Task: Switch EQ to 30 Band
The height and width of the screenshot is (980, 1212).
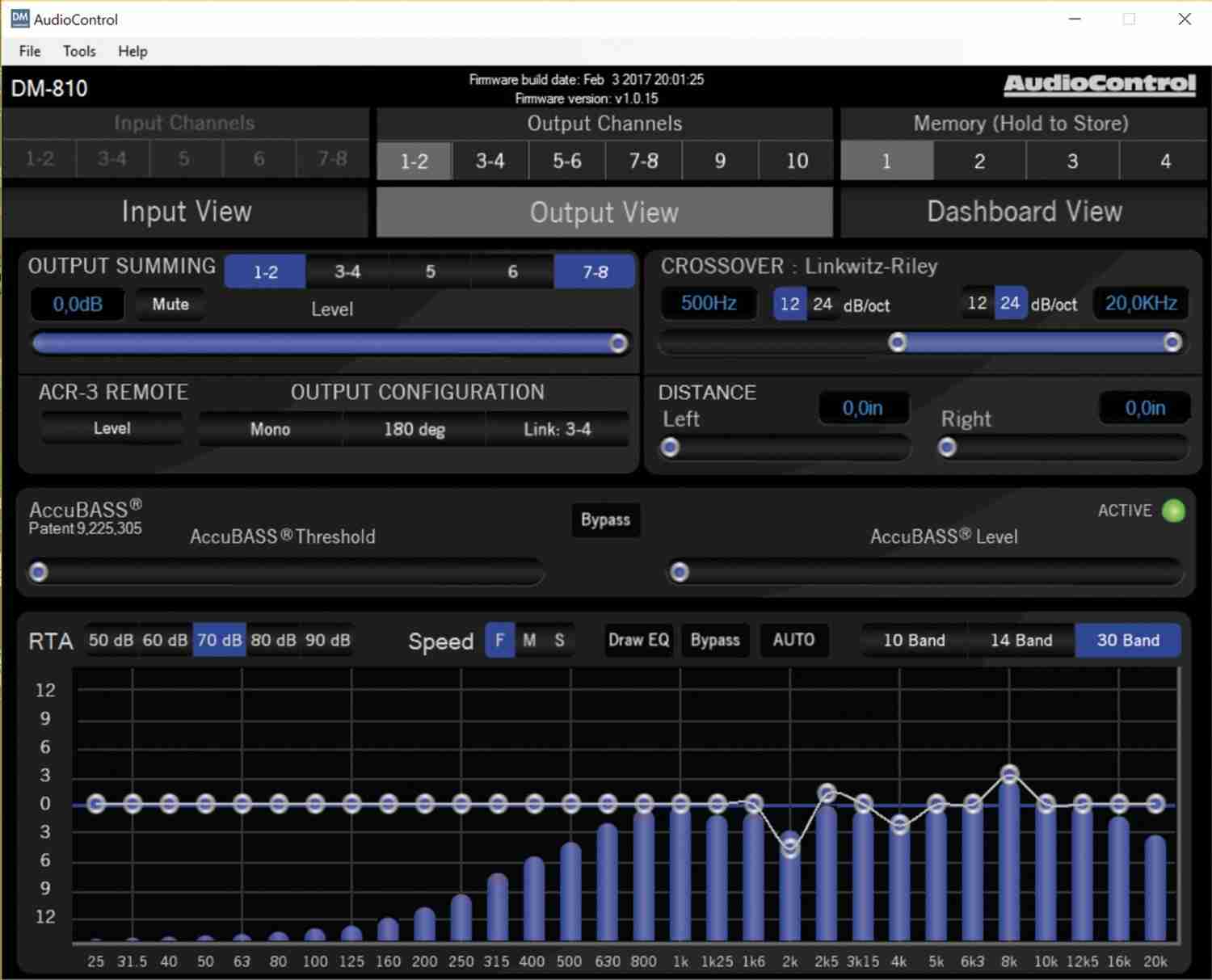Action: (x=1128, y=641)
